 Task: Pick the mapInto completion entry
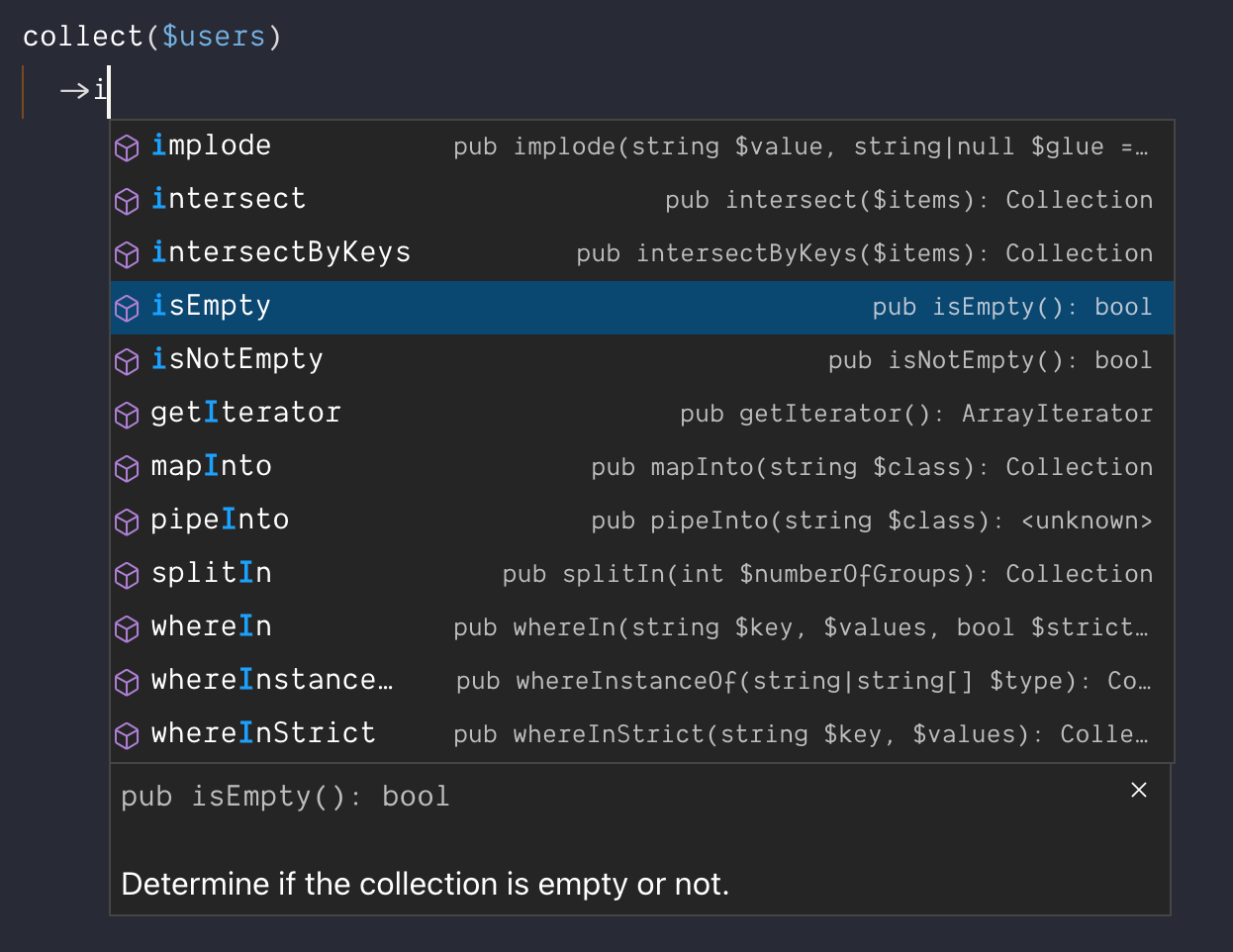[x=641, y=467]
